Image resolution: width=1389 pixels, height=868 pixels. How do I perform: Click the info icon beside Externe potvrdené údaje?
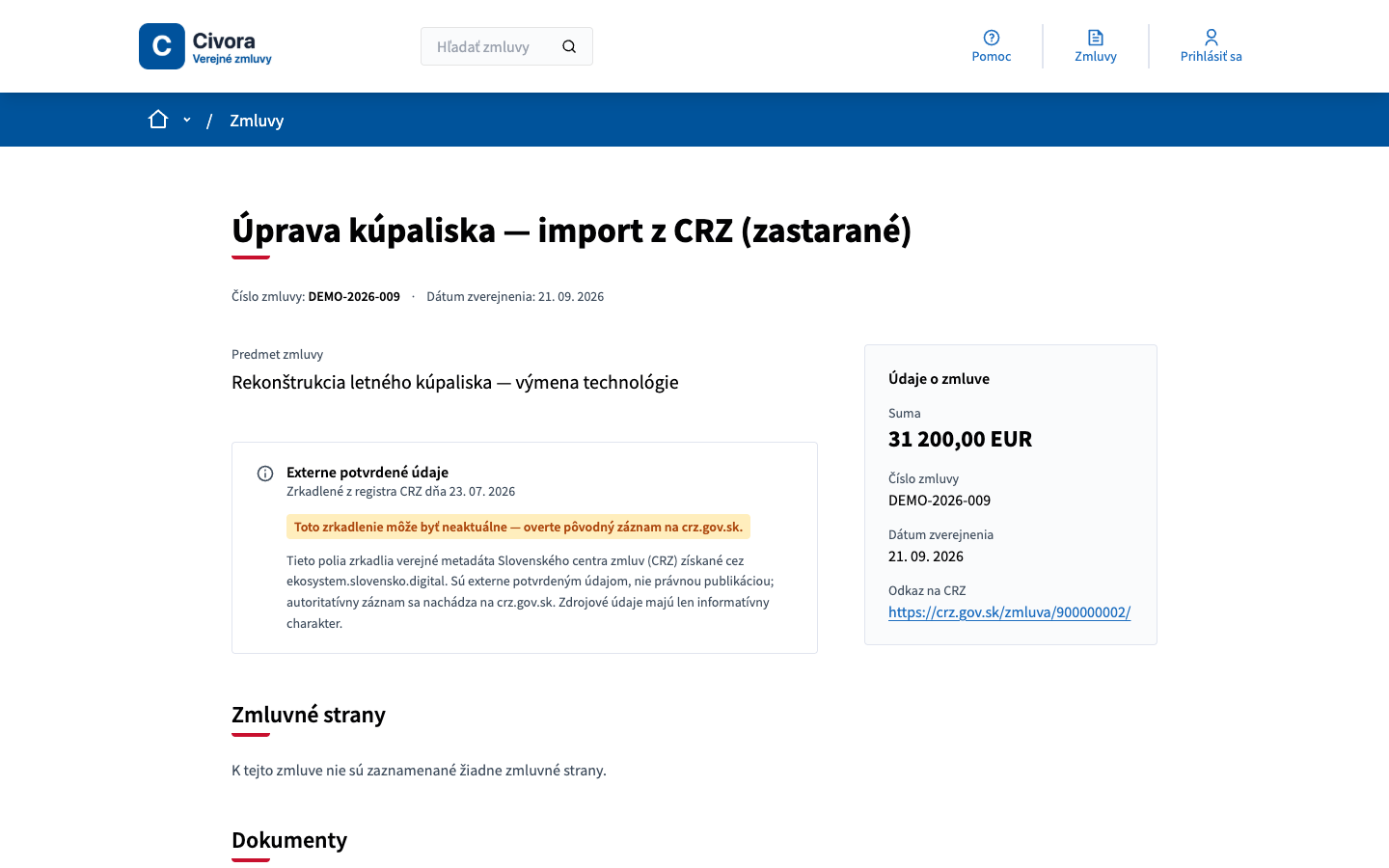click(x=265, y=474)
